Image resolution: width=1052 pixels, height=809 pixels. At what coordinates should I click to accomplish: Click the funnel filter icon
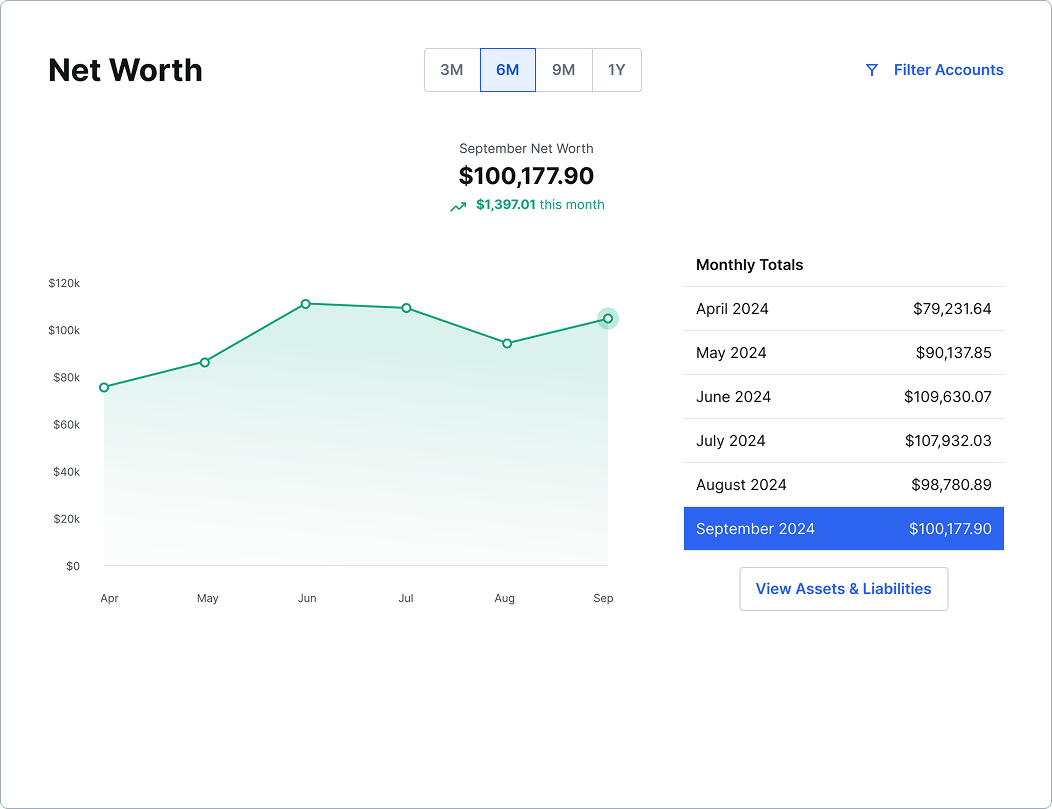(871, 70)
